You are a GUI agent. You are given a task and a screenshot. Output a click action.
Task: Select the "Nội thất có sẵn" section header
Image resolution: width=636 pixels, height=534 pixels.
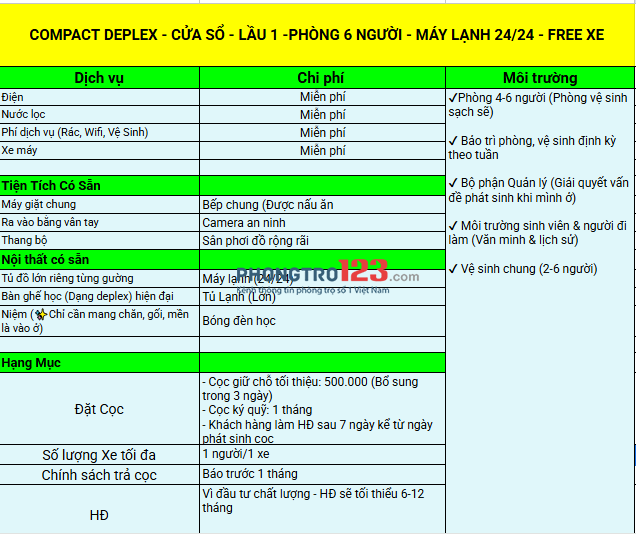(45, 260)
